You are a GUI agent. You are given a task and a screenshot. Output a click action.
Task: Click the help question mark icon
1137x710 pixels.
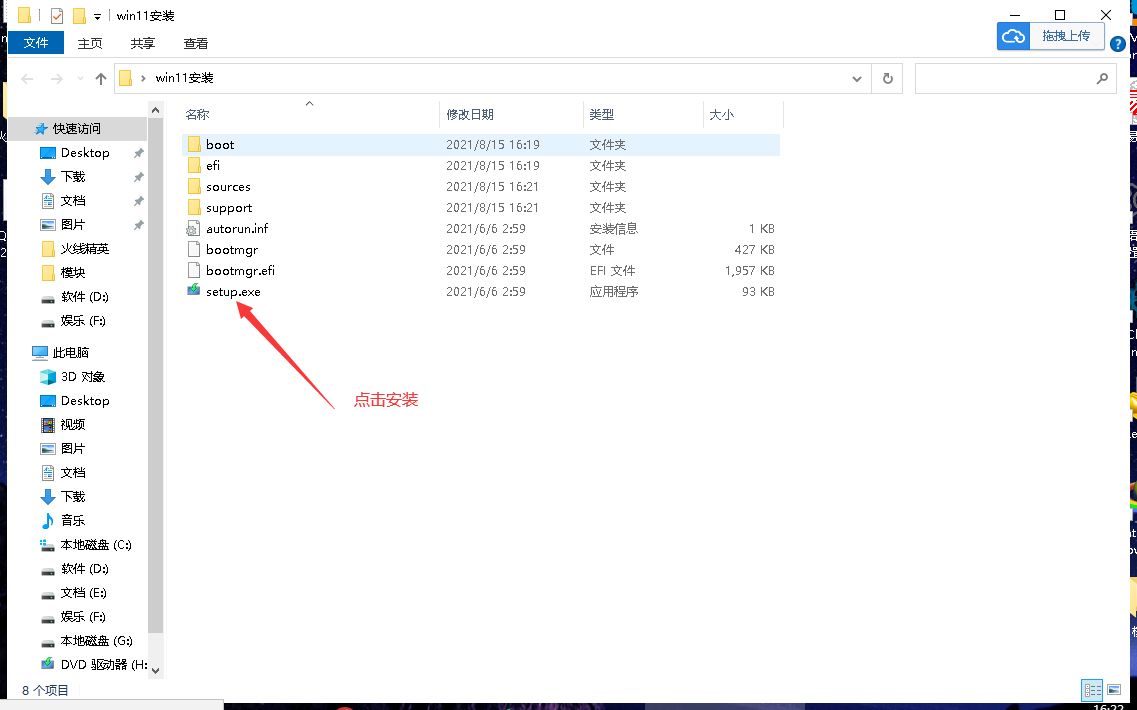click(x=1118, y=44)
